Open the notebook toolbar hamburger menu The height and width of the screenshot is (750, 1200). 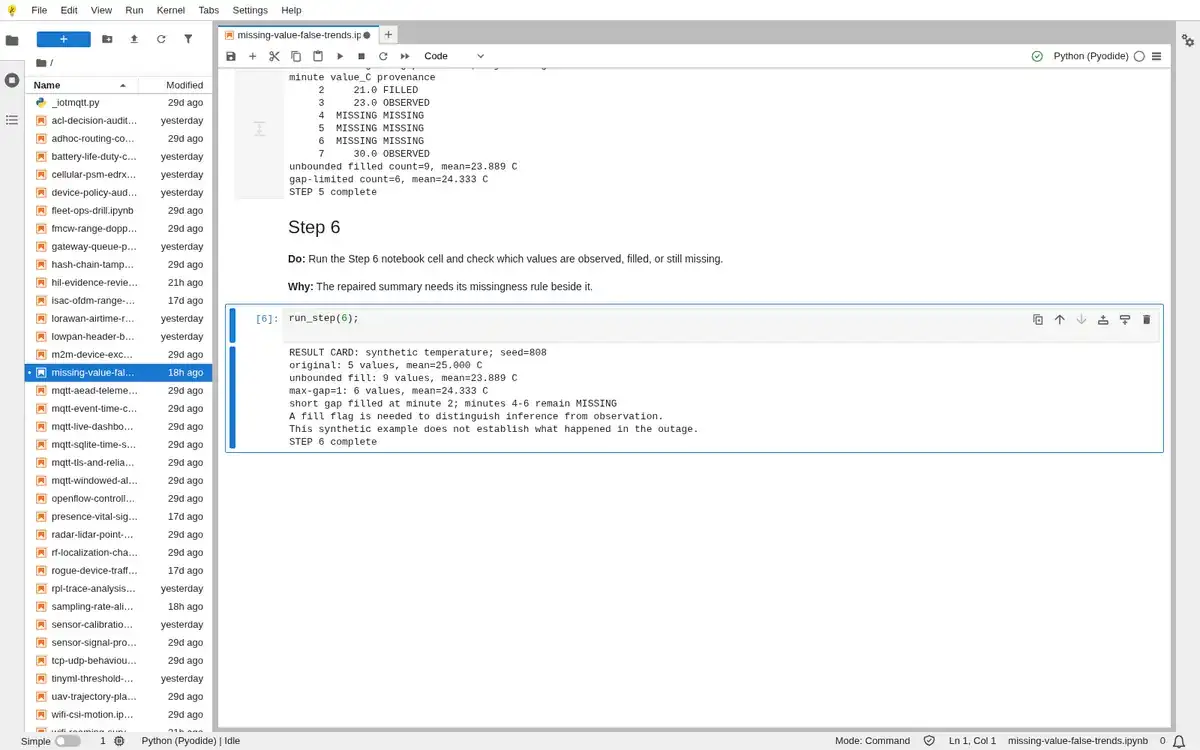click(1157, 57)
